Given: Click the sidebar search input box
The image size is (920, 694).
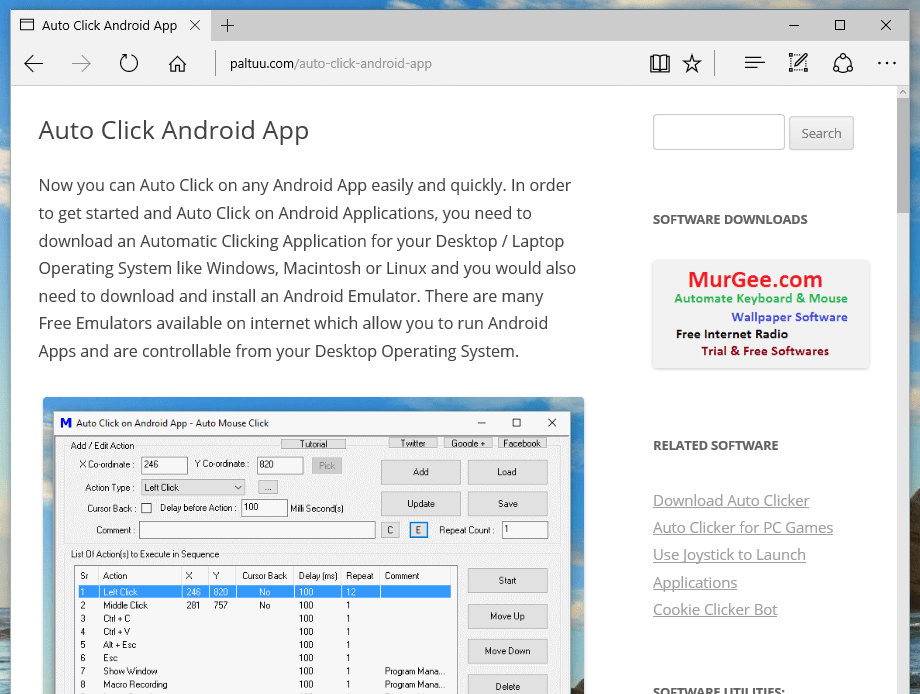Looking at the screenshot, I should 718,132.
